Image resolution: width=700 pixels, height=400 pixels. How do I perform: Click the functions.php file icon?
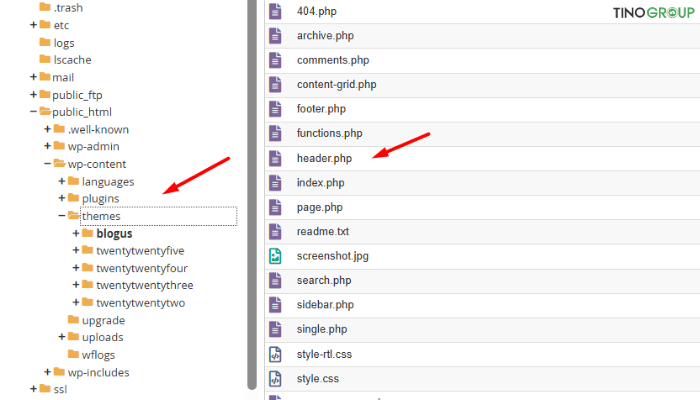coord(275,133)
